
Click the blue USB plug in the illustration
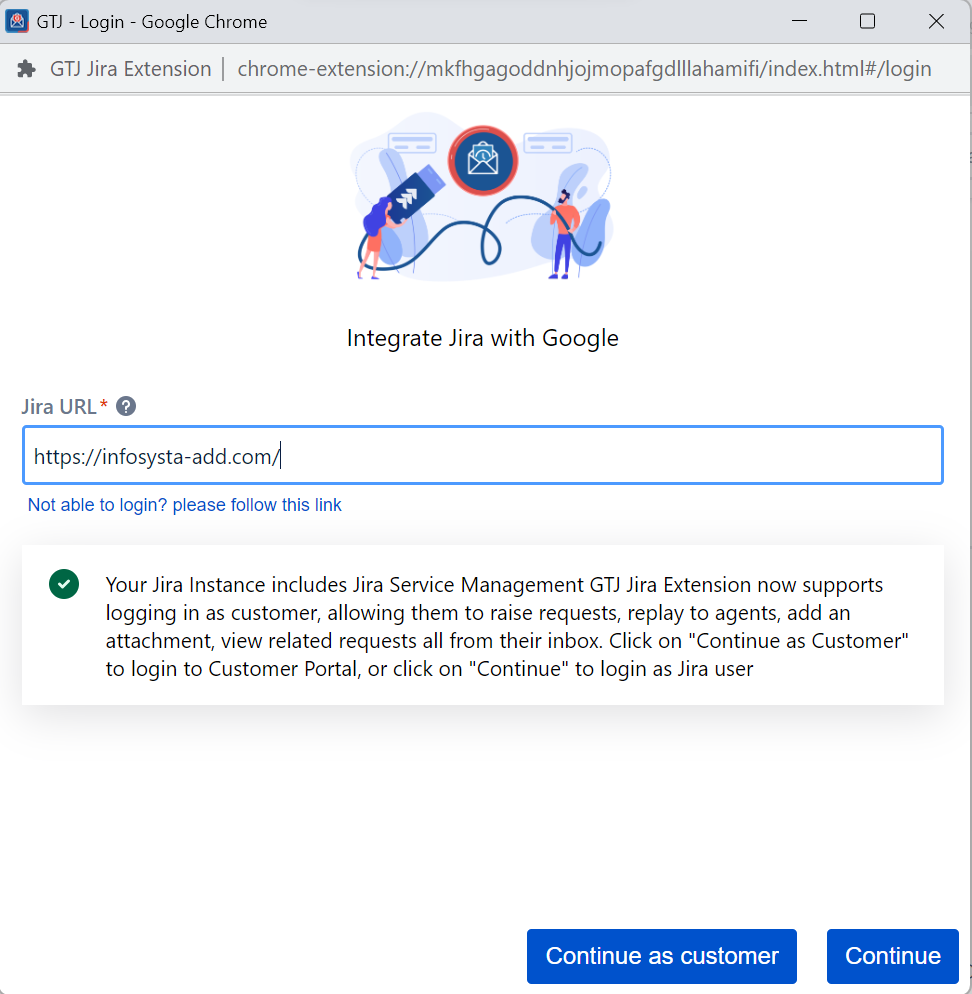tap(410, 193)
